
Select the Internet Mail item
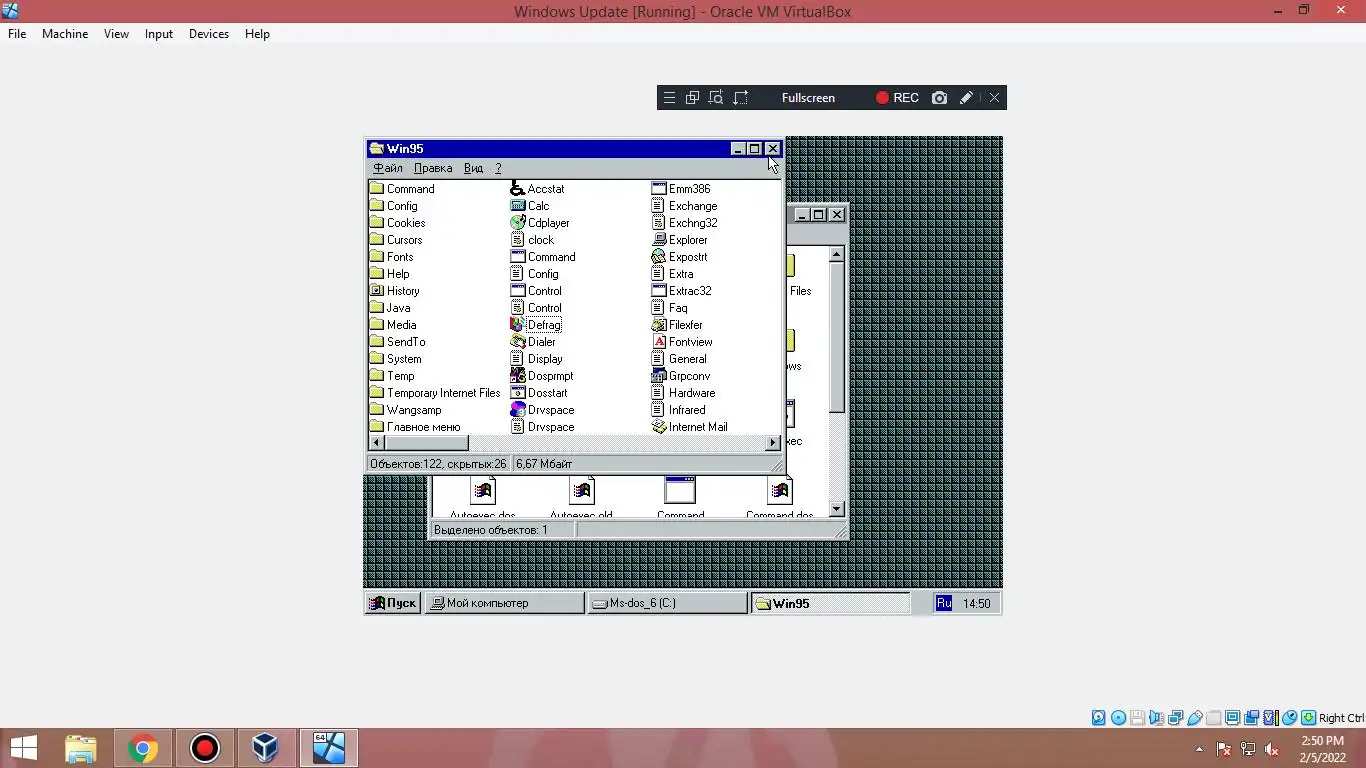[x=689, y=427]
